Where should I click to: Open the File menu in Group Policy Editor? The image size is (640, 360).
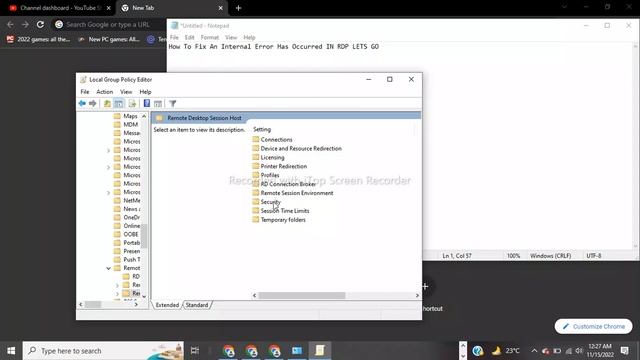(84, 92)
